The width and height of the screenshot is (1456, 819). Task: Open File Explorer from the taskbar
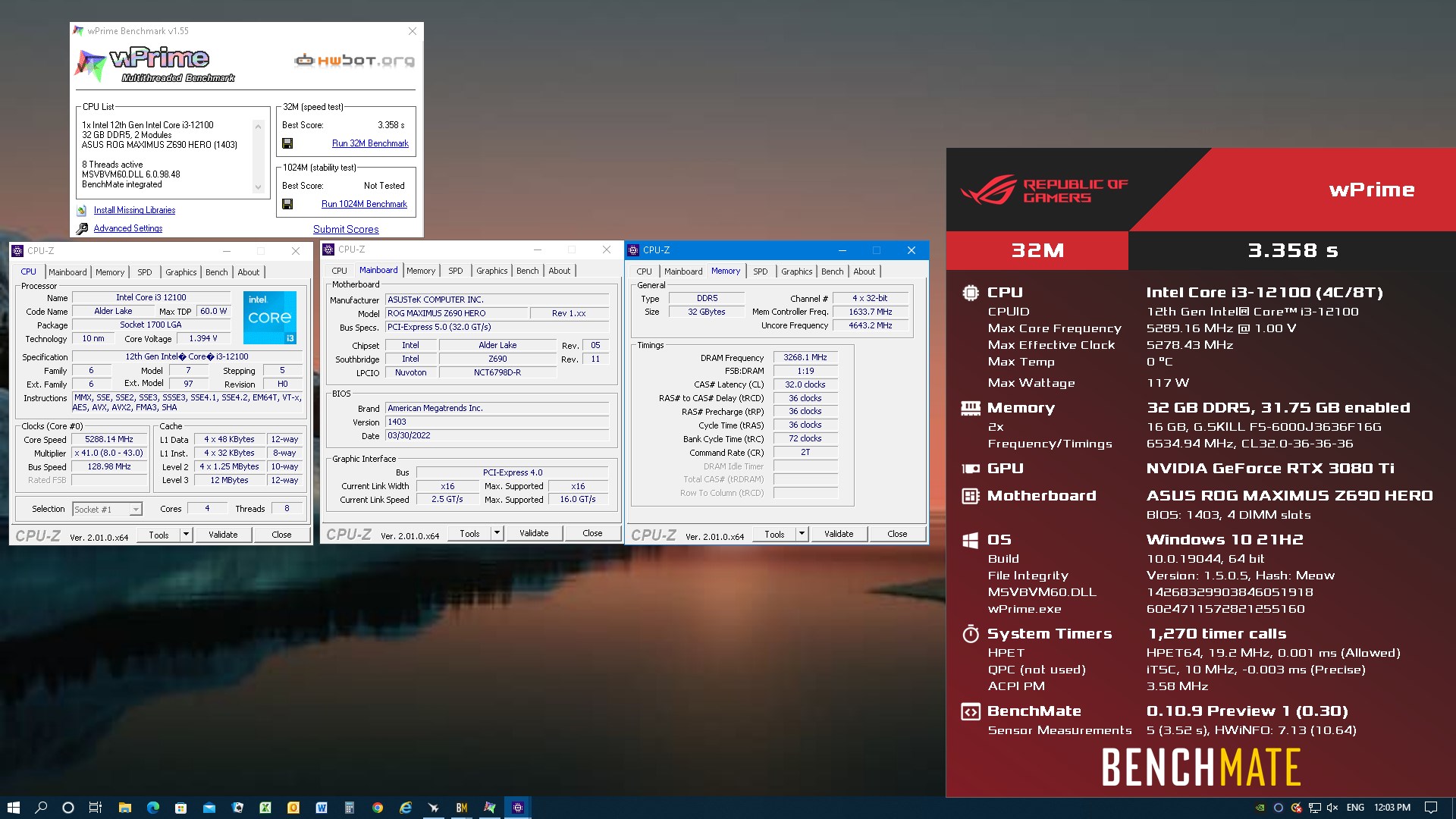click(x=124, y=808)
